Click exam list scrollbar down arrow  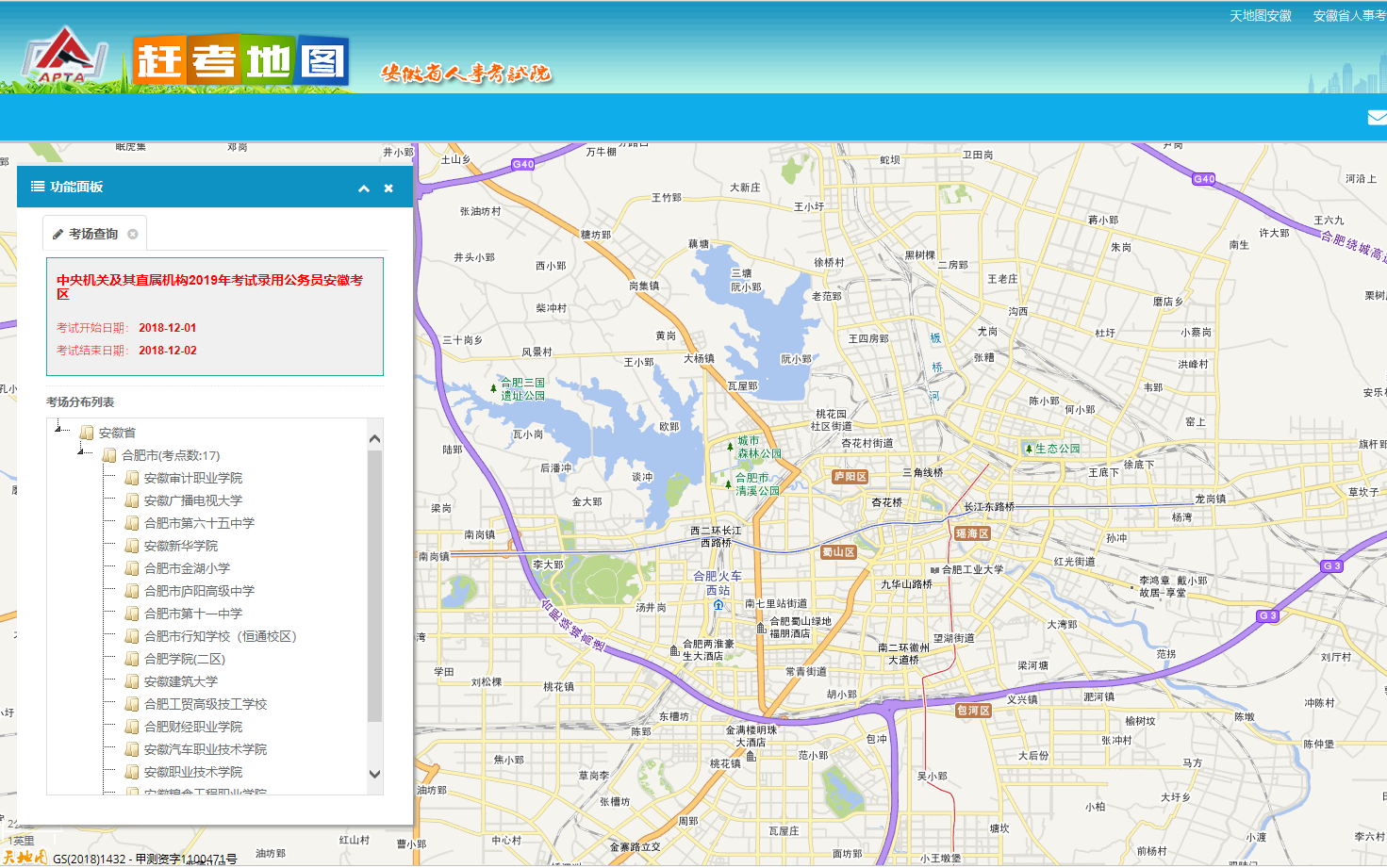coord(374,774)
